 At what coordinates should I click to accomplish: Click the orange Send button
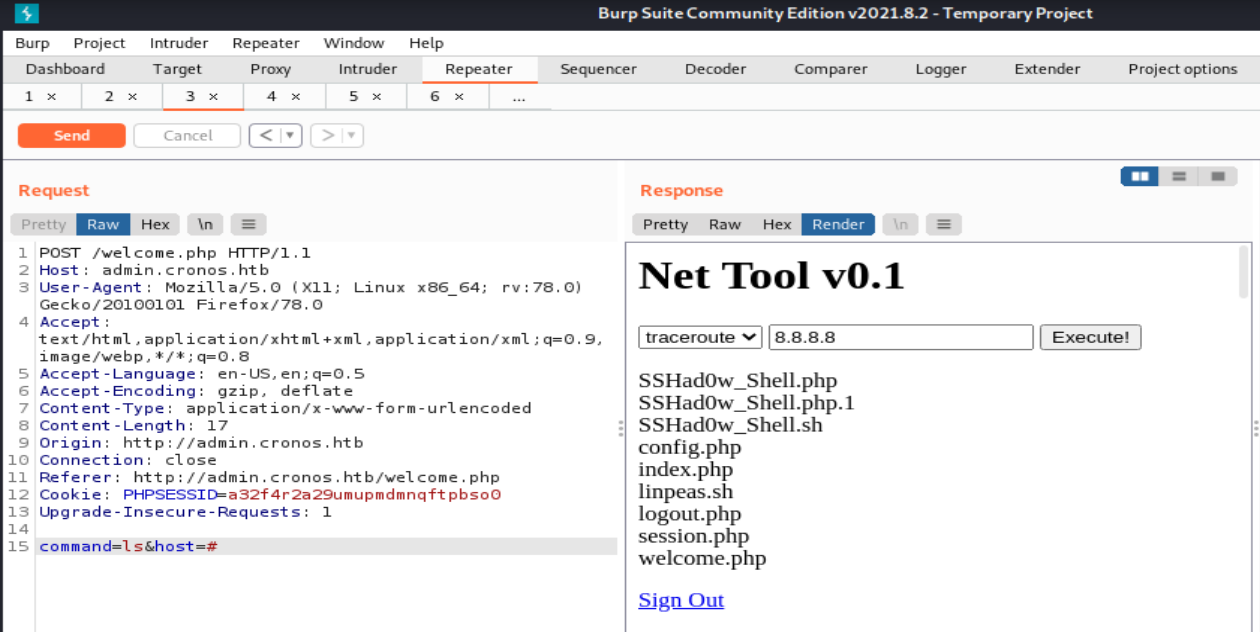[x=72, y=135]
